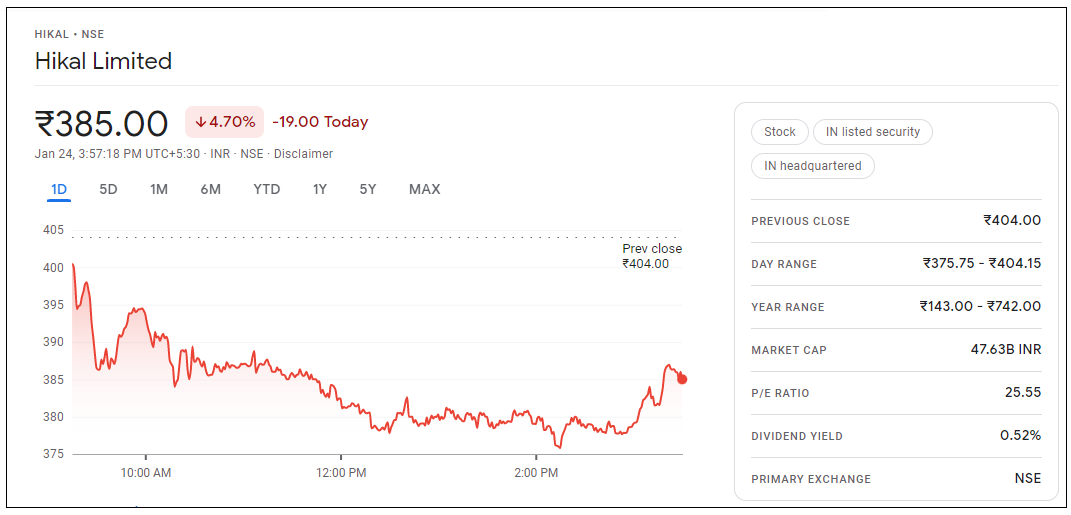Click the P/E RATIO label
Image resolution: width=1071 pixels, height=515 pixels.
(x=781, y=393)
